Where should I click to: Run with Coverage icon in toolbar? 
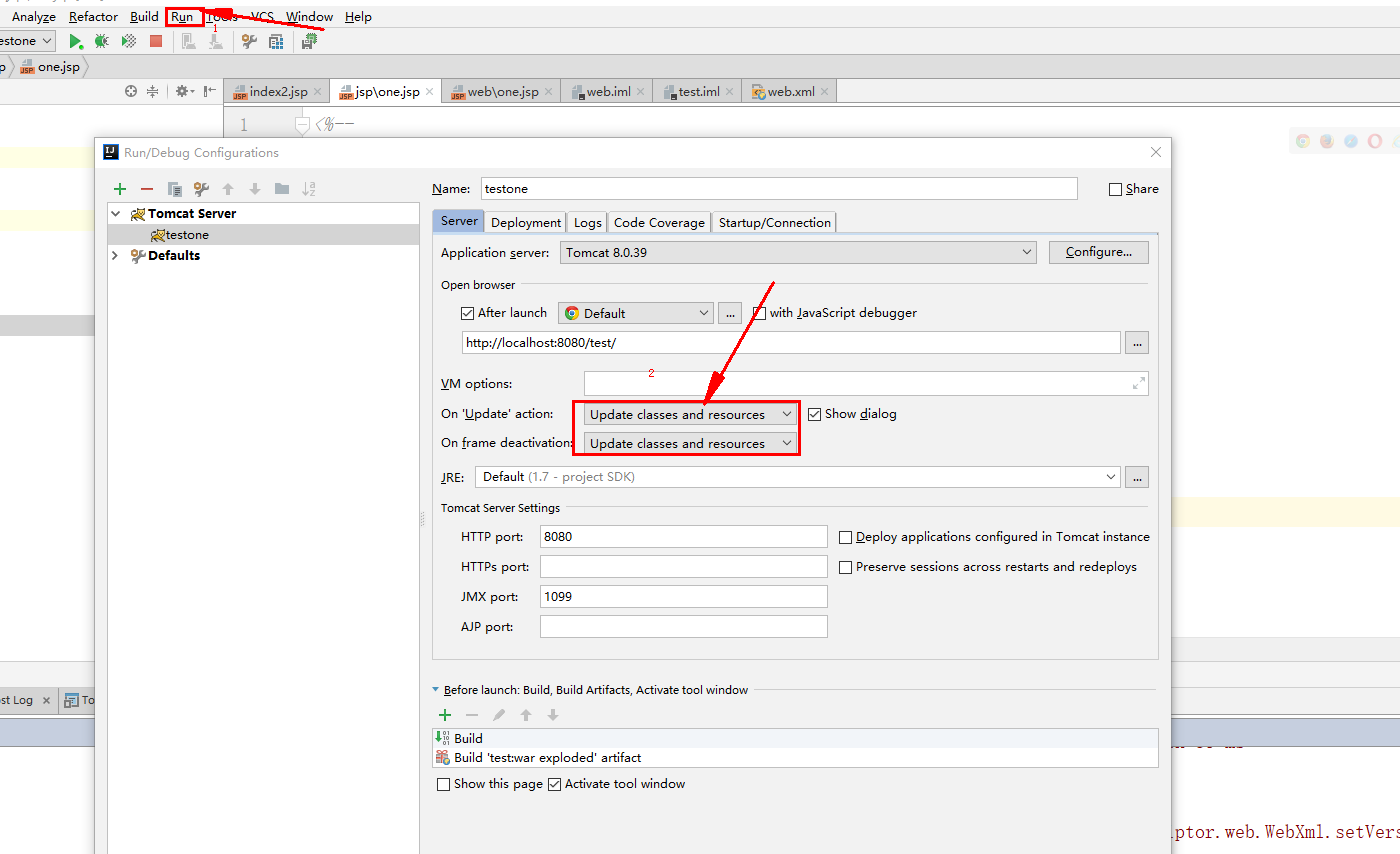point(129,41)
